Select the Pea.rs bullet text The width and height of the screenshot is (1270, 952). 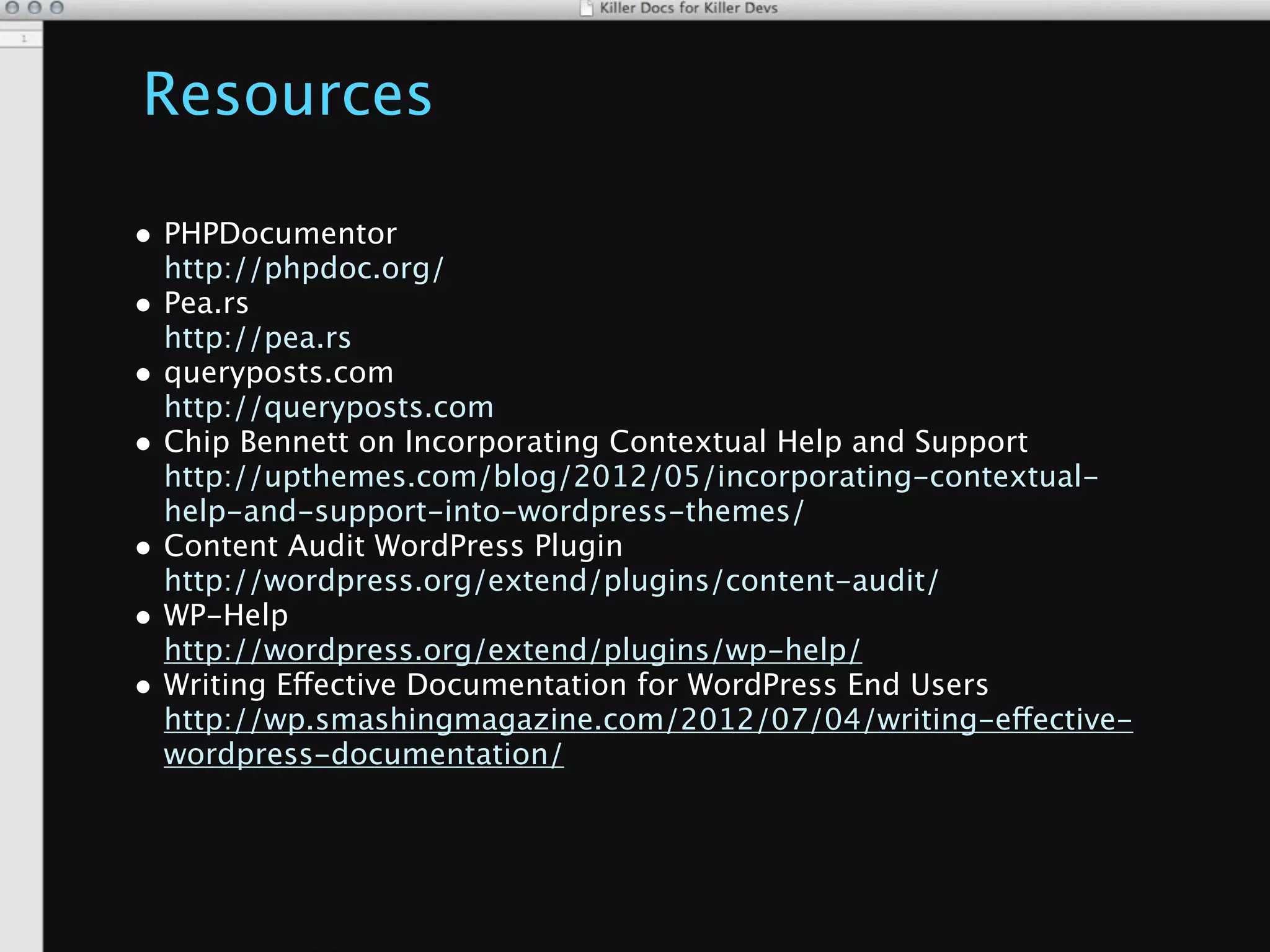[x=206, y=303]
